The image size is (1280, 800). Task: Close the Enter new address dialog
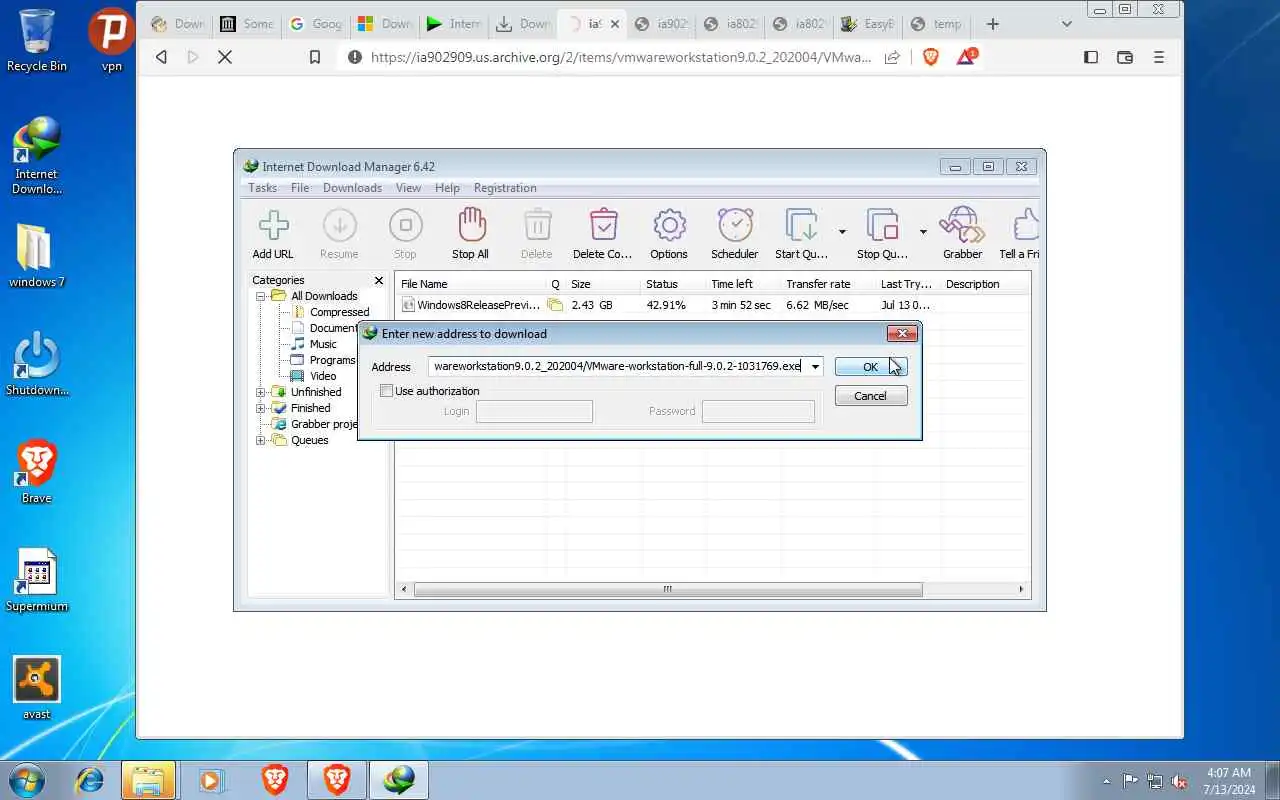[x=901, y=333]
